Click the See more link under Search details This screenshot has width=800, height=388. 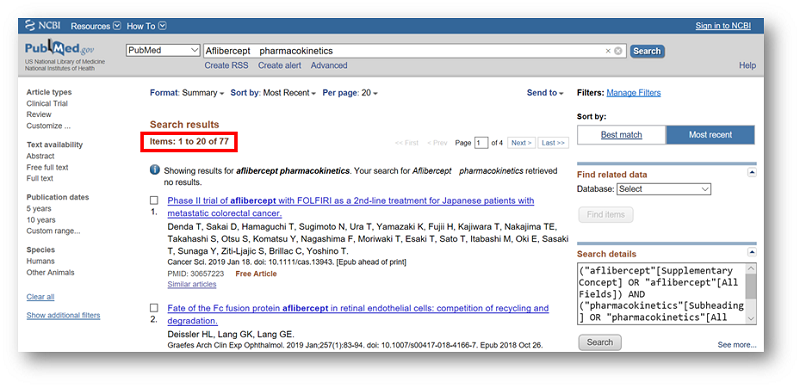click(737, 345)
